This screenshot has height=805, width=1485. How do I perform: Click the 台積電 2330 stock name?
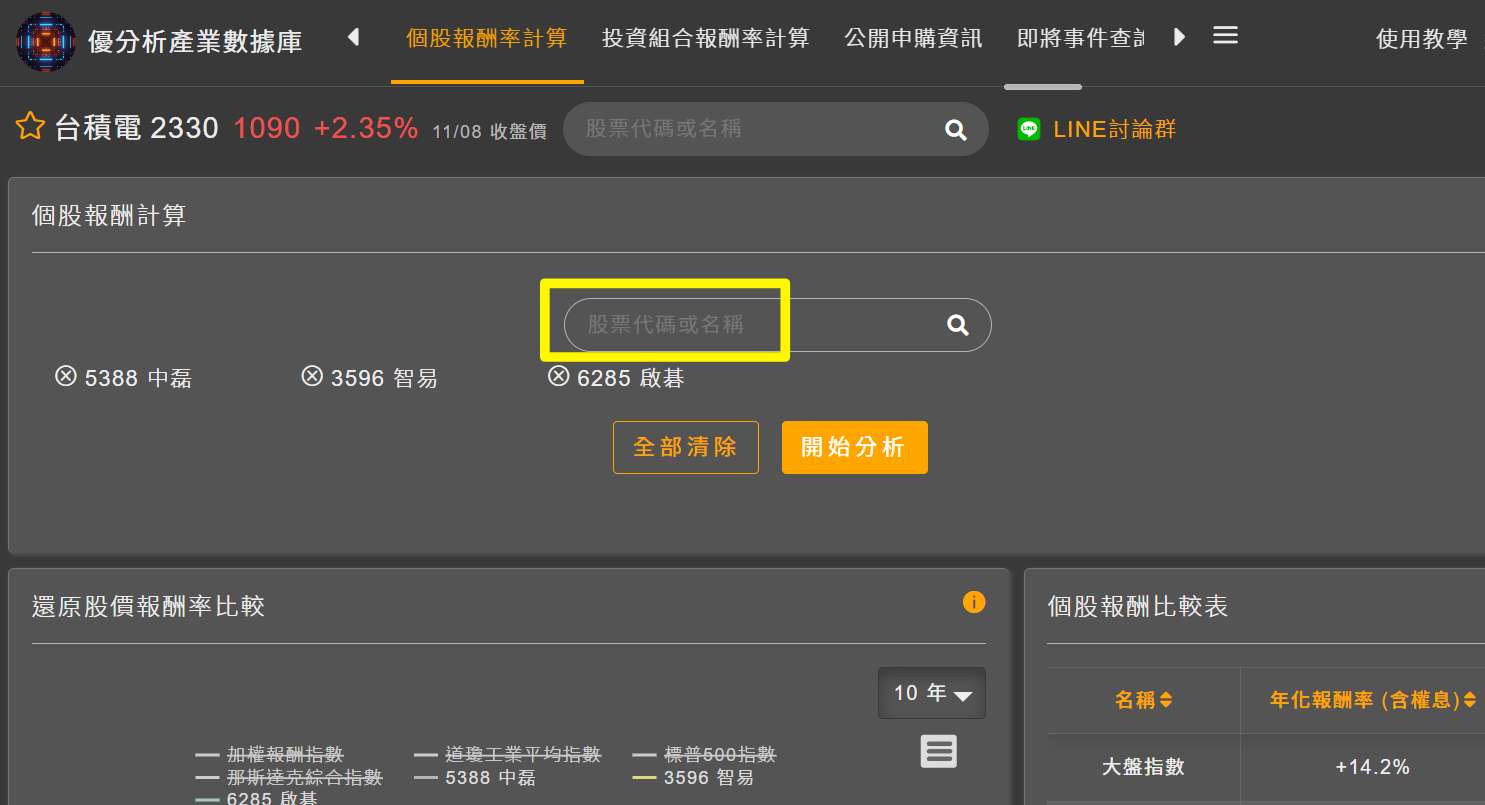tap(137, 128)
